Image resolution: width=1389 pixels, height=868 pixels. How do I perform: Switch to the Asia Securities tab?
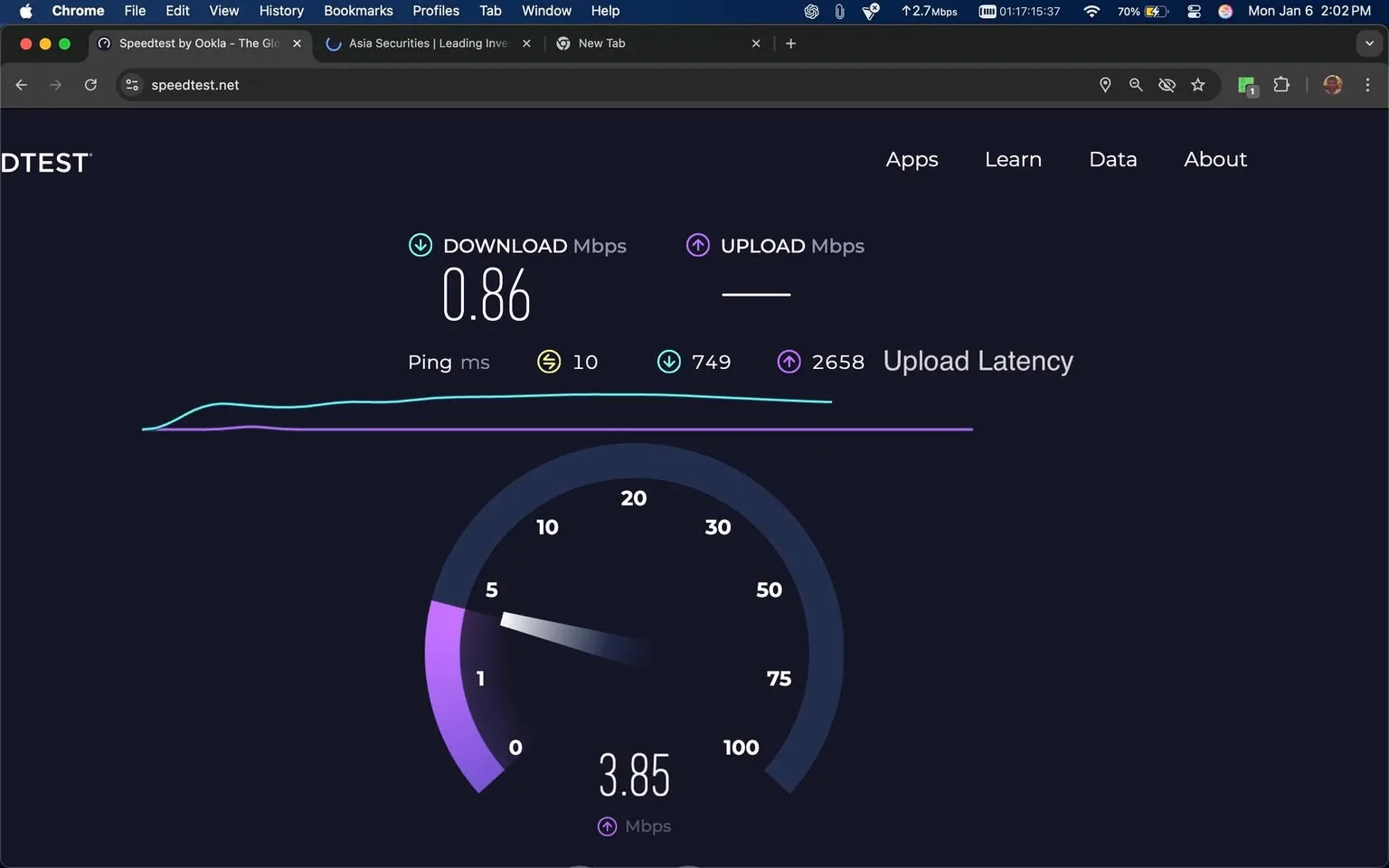coord(425,42)
